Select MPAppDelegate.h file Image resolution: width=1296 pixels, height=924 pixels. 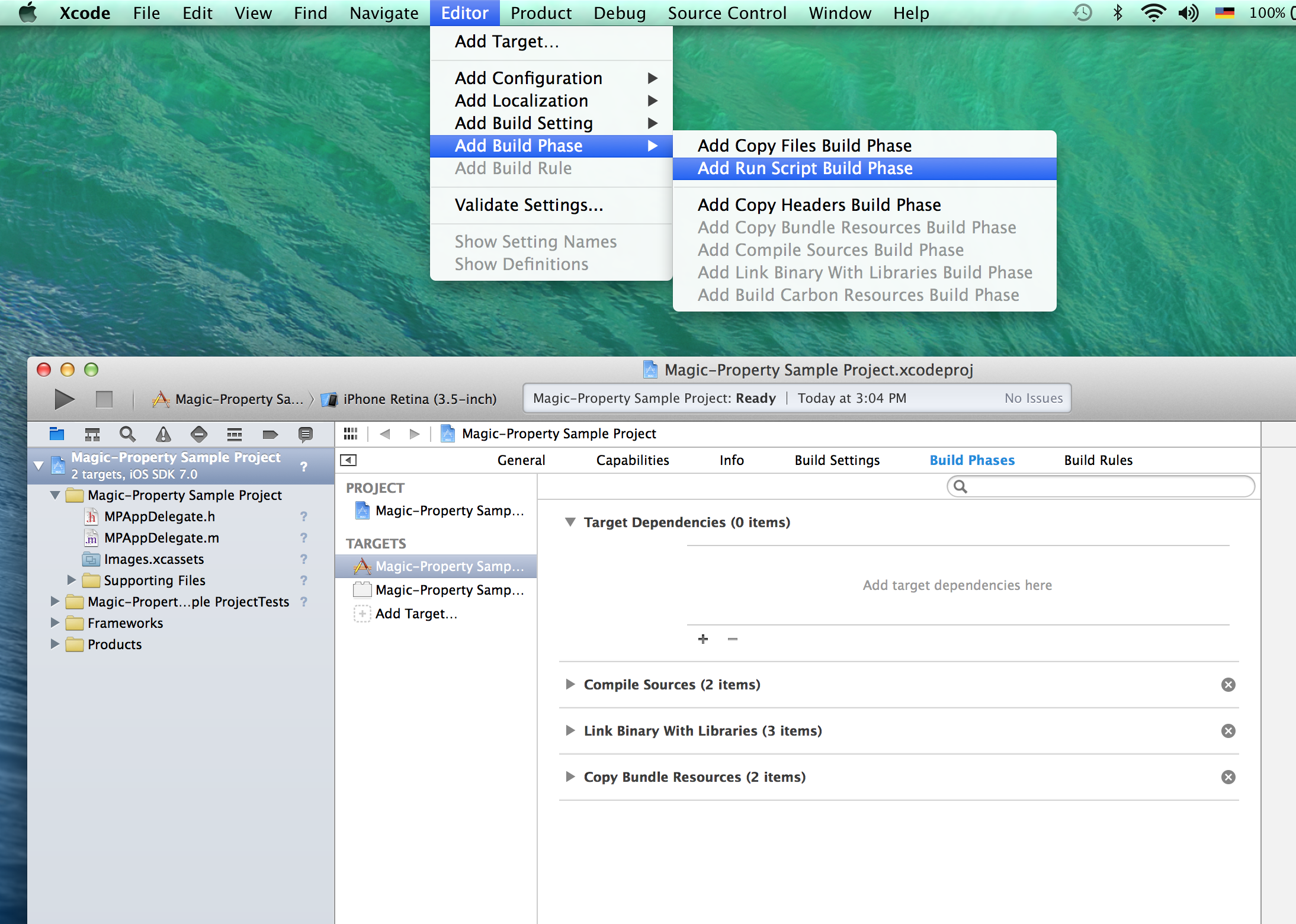click(x=159, y=516)
